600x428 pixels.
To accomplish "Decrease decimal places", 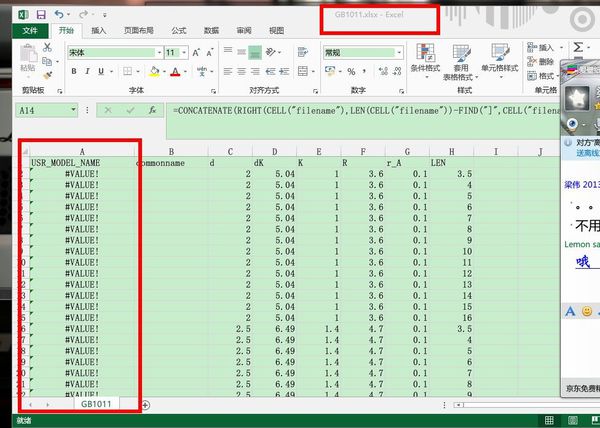I will [397, 71].
